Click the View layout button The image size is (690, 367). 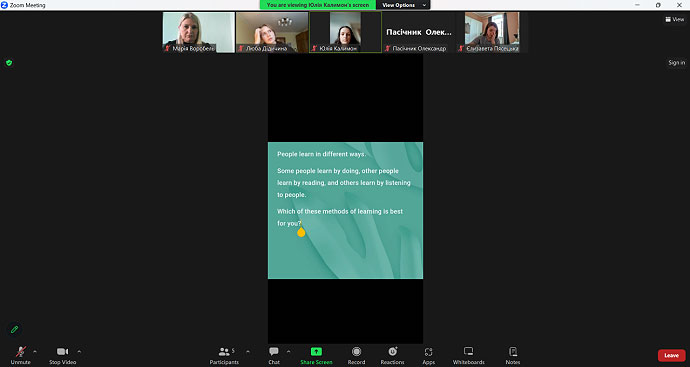tap(675, 19)
